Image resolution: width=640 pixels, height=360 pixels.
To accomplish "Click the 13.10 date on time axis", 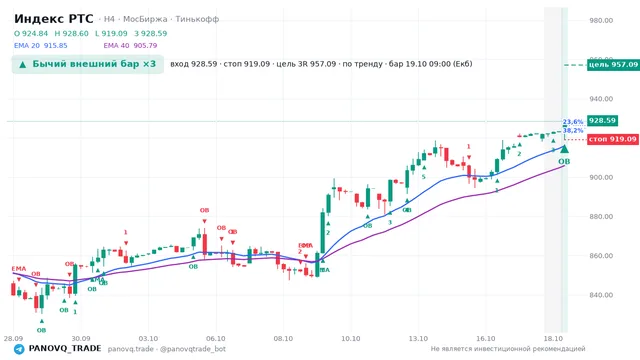I will point(418,339).
